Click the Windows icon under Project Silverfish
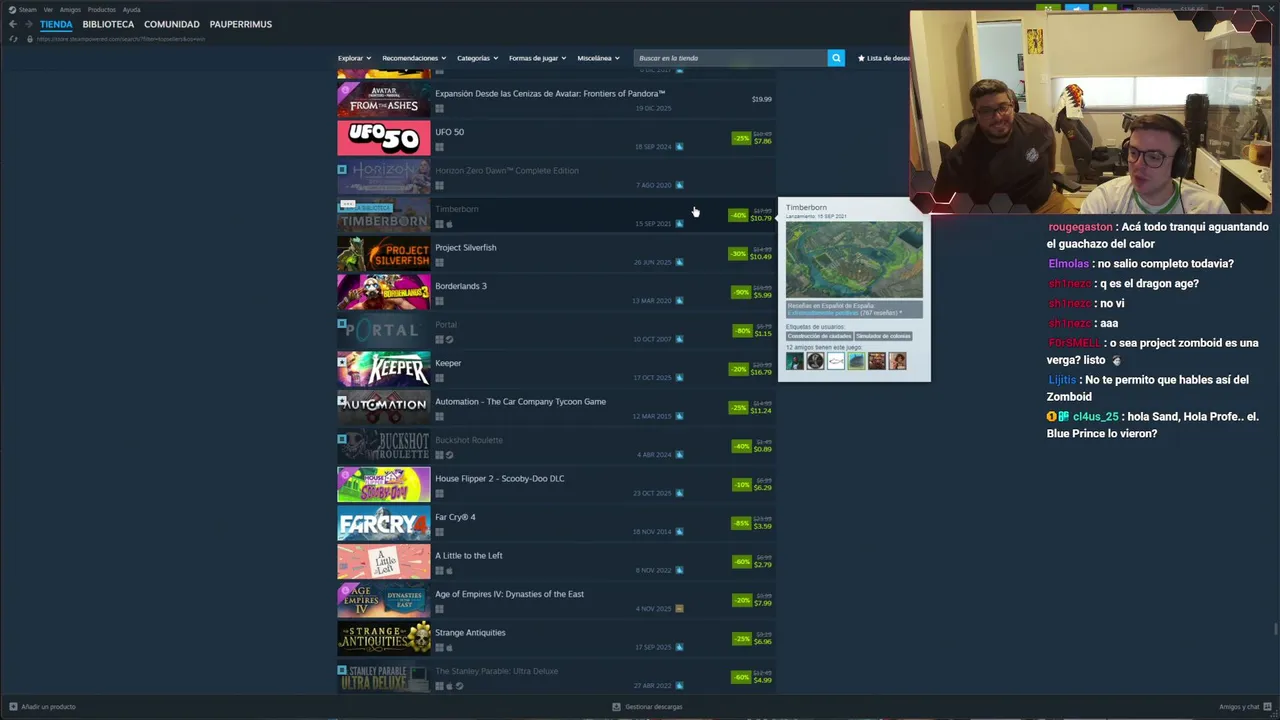1280x720 pixels. click(x=439, y=262)
